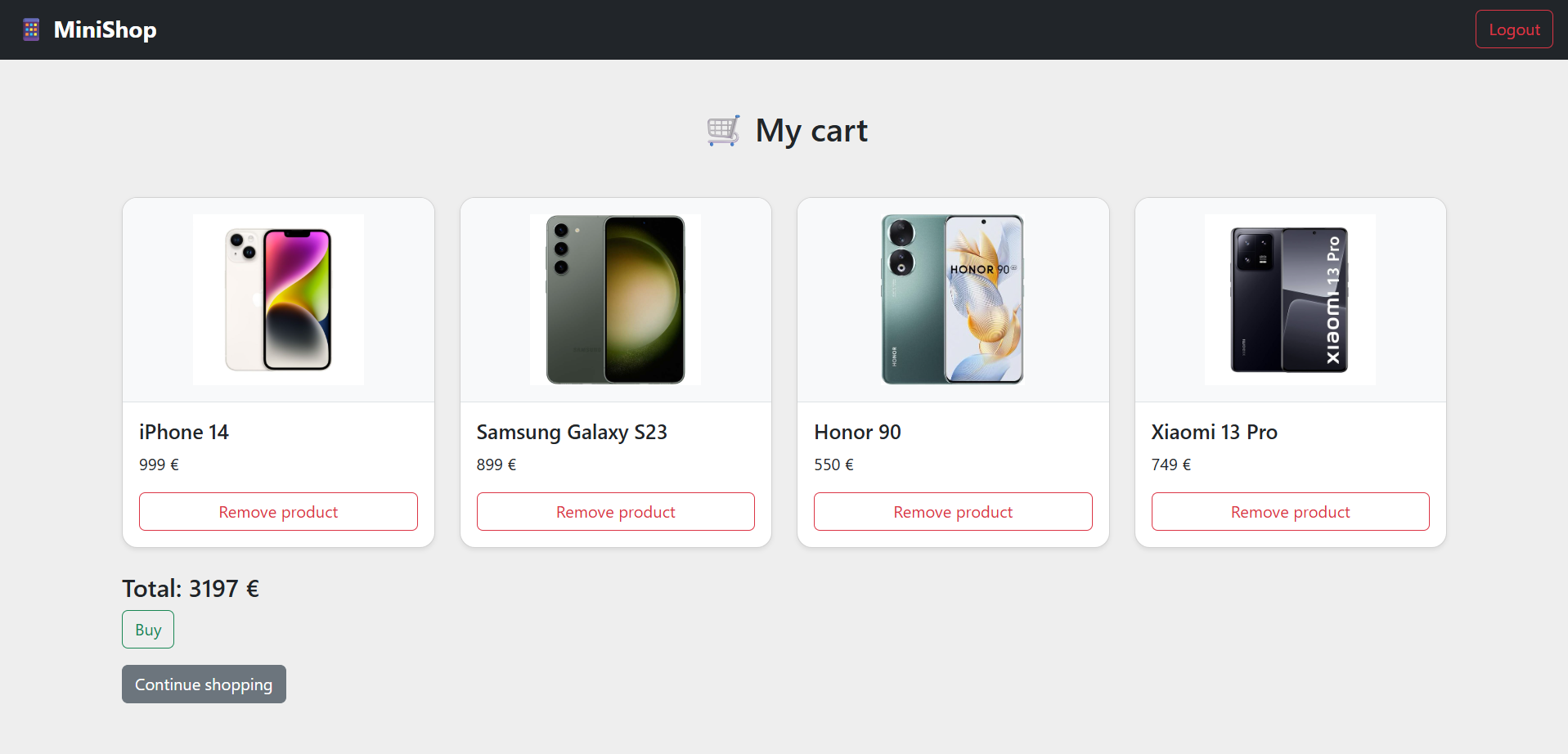The height and width of the screenshot is (754, 1568).
Task: Click the Total 3197 € text
Action: [191, 589]
